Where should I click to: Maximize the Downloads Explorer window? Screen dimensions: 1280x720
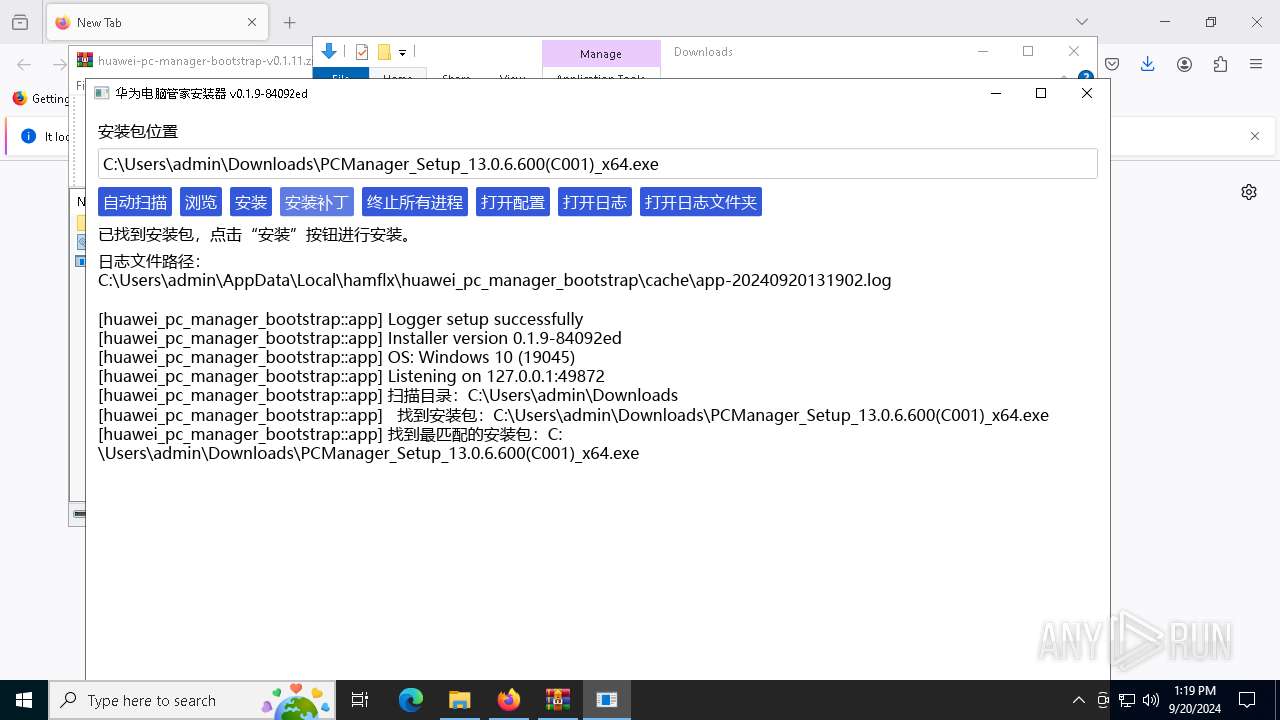(1028, 51)
